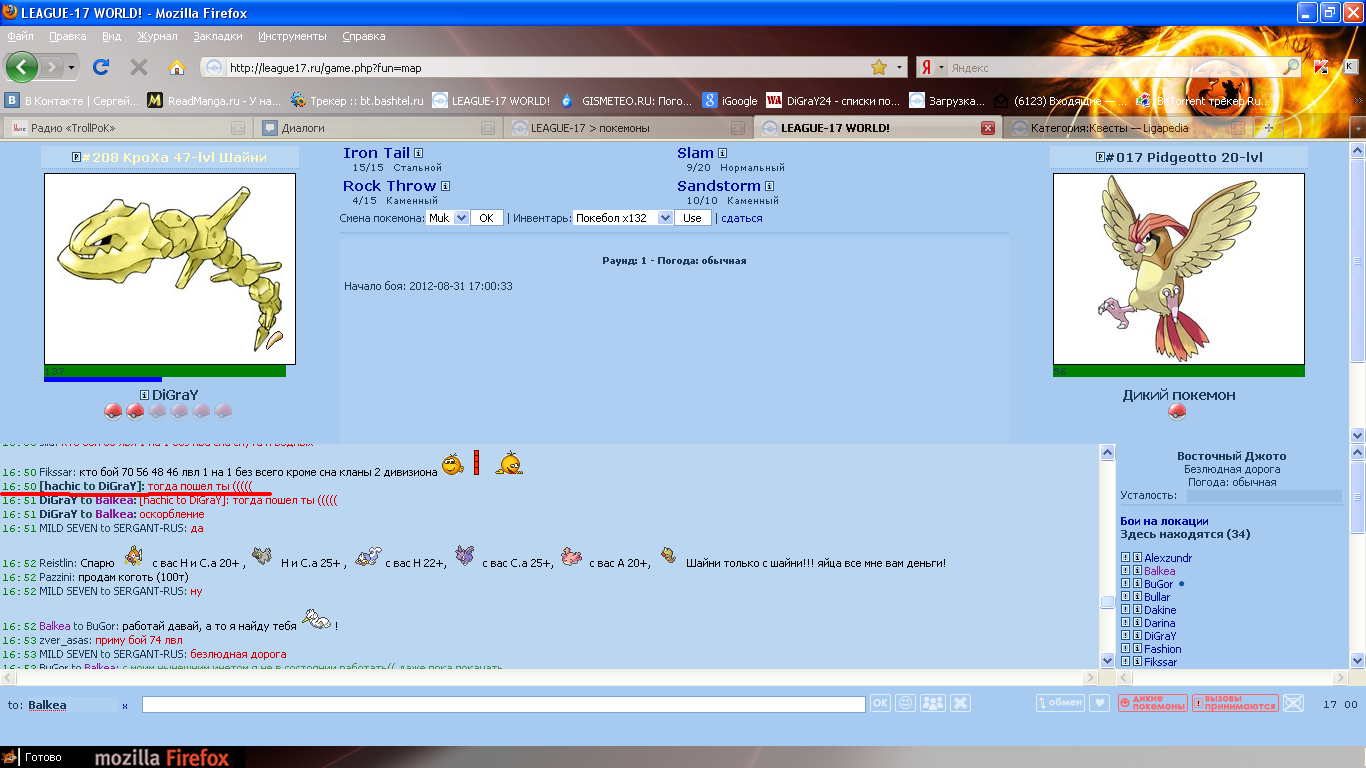
Task: Click first pokeball under DiGraY
Action: click(113, 412)
